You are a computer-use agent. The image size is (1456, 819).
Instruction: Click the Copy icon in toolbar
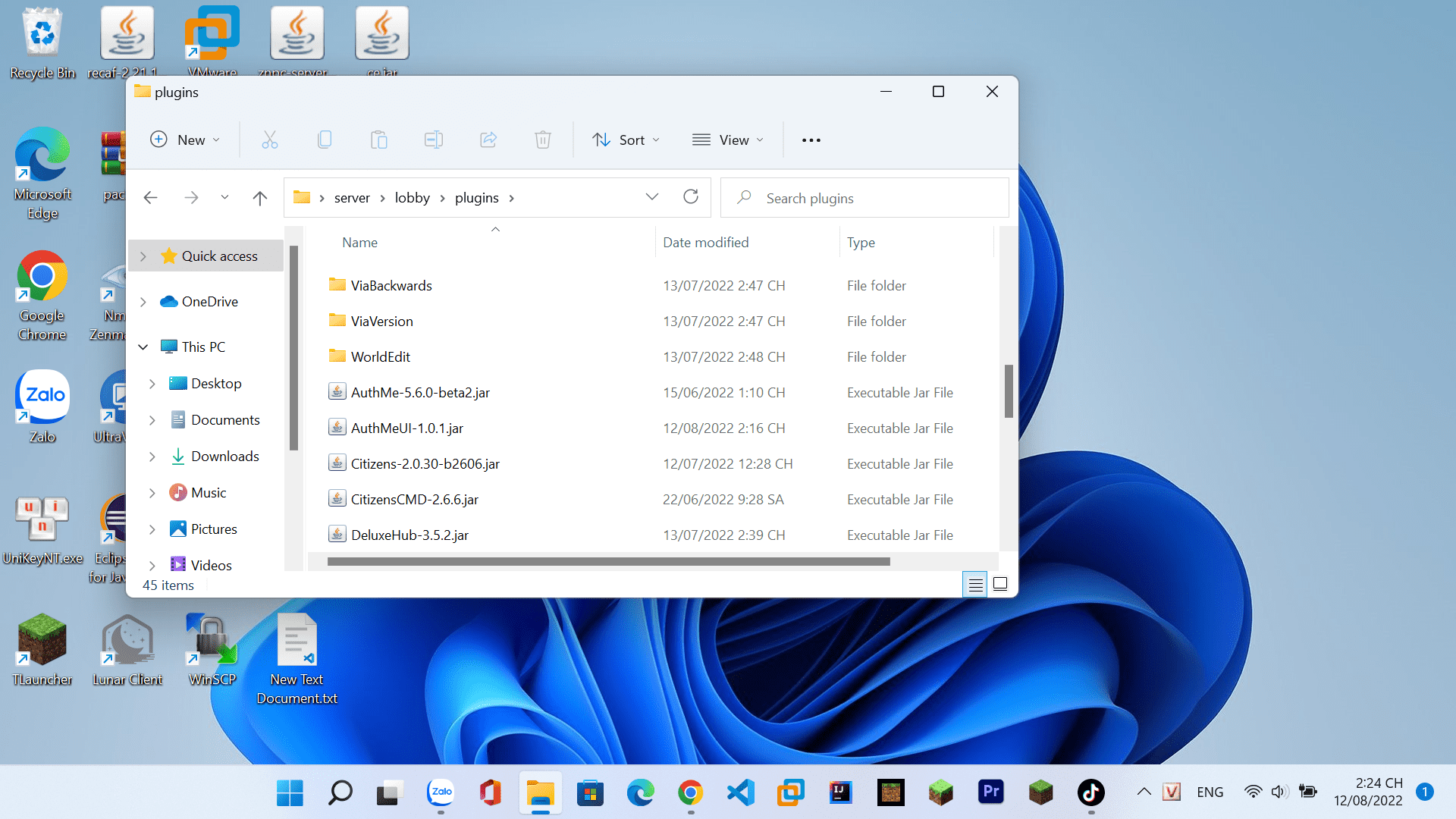(x=325, y=140)
